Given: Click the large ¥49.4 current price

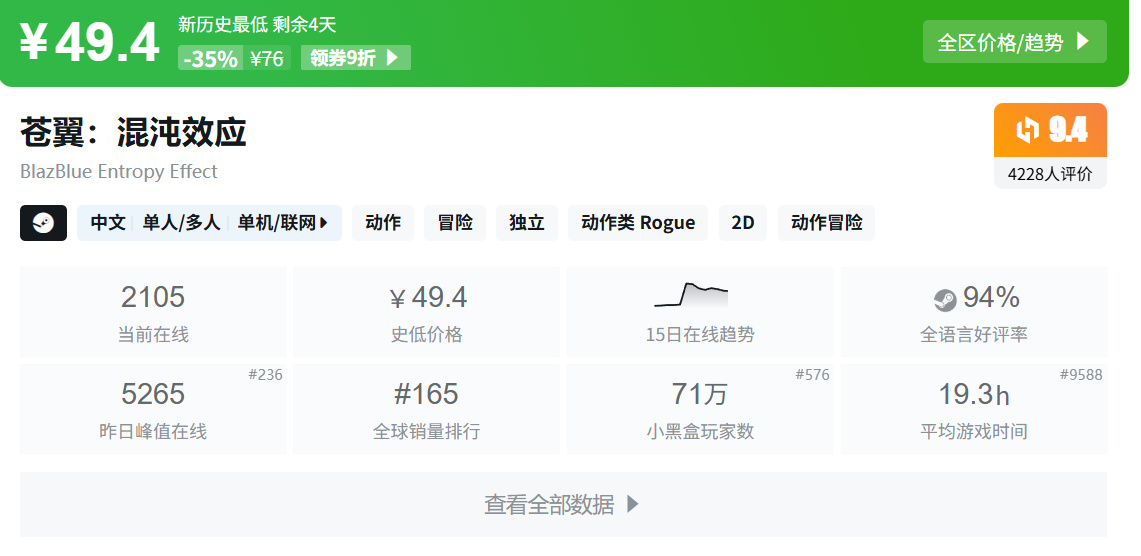Looking at the screenshot, I should coord(89,42).
